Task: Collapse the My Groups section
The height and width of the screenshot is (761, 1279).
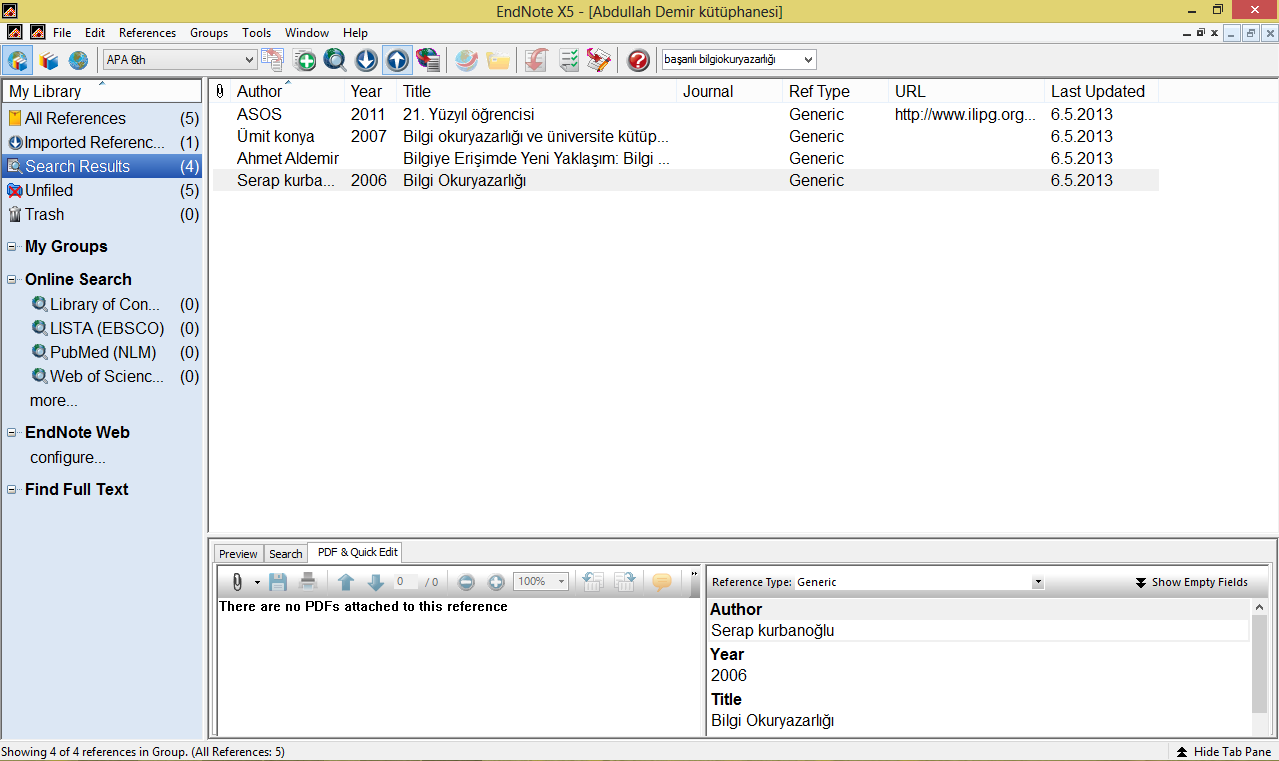Action: (12, 247)
